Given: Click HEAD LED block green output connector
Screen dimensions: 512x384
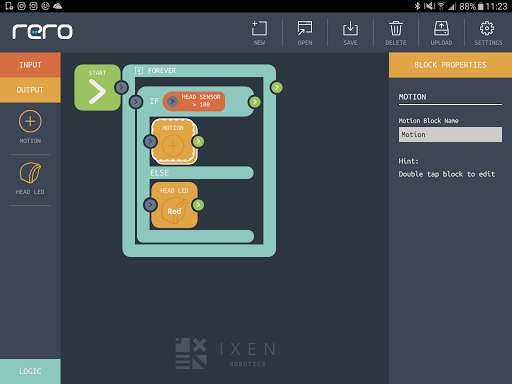Looking at the screenshot, I should coord(198,205).
